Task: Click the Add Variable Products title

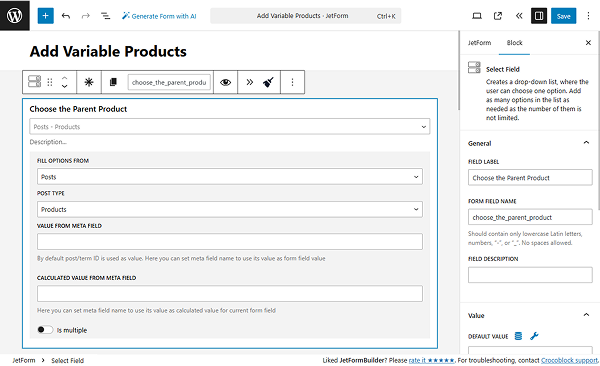Action: (x=108, y=51)
